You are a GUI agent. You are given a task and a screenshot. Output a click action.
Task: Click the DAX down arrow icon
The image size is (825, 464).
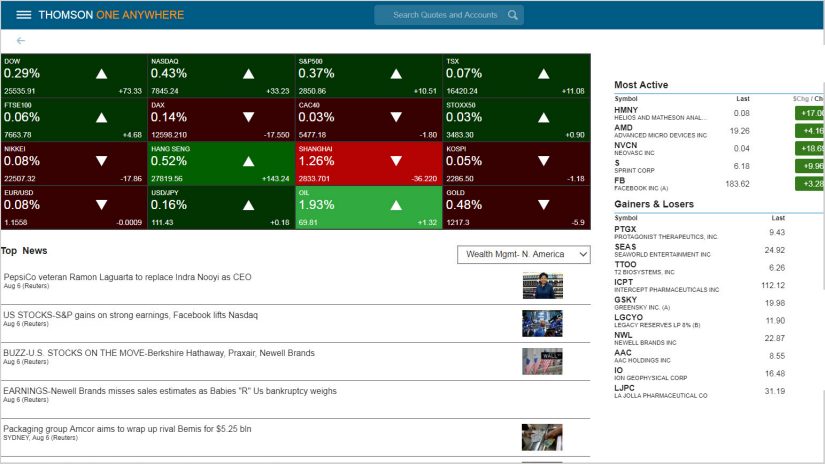click(x=249, y=117)
